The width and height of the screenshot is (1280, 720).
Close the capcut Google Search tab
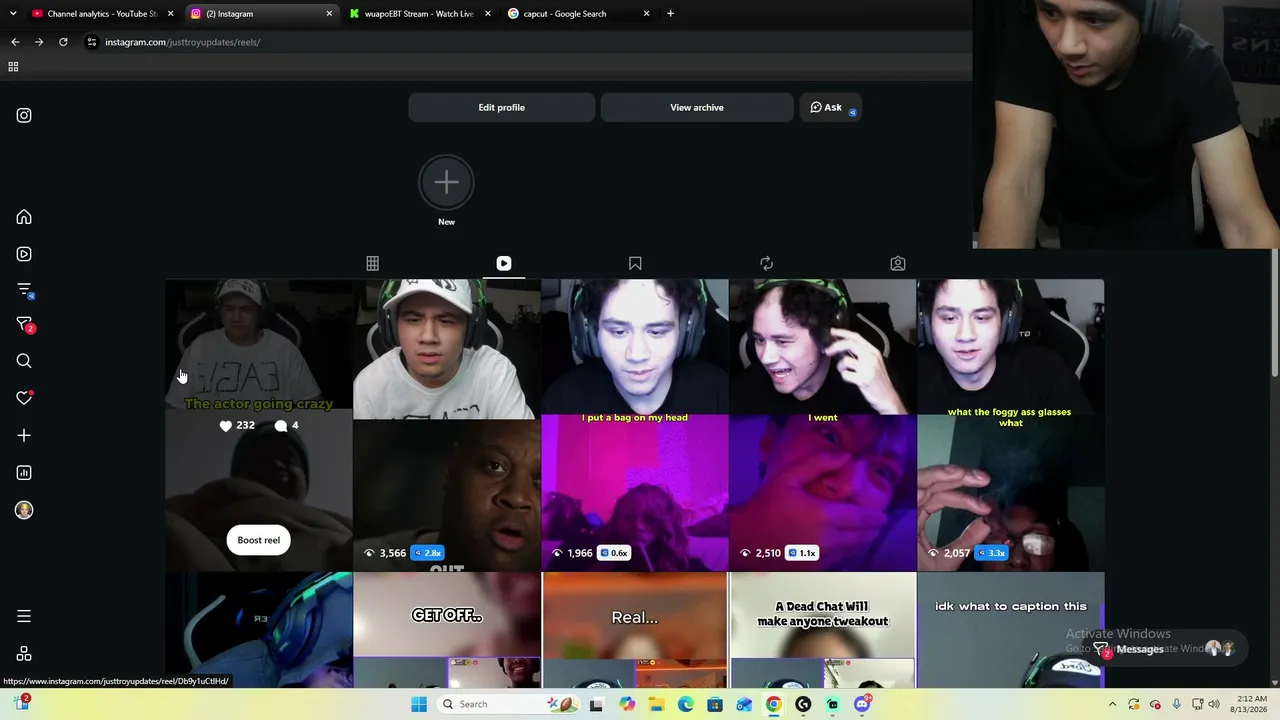click(x=646, y=14)
